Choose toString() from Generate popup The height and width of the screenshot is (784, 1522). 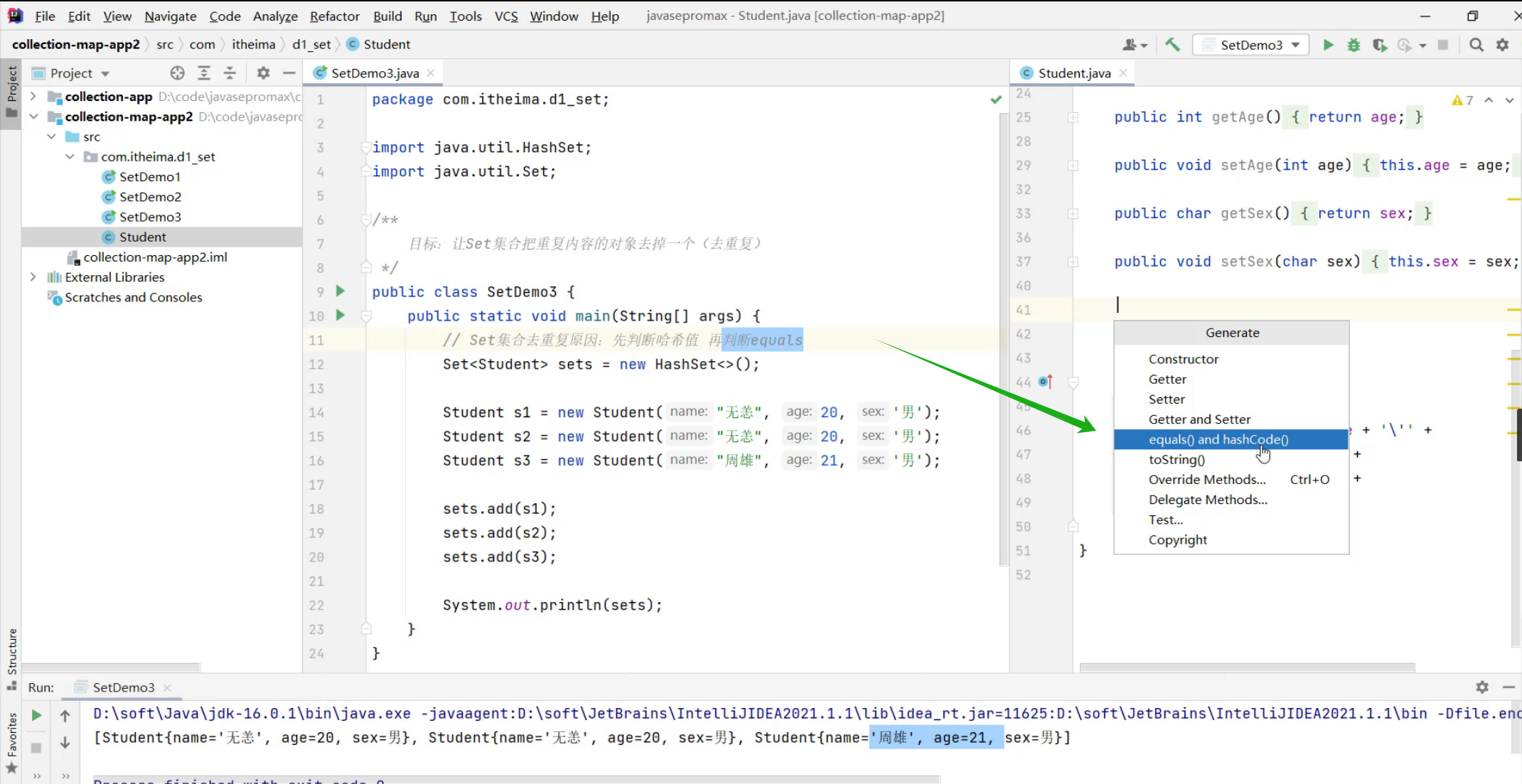(x=1177, y=460)
